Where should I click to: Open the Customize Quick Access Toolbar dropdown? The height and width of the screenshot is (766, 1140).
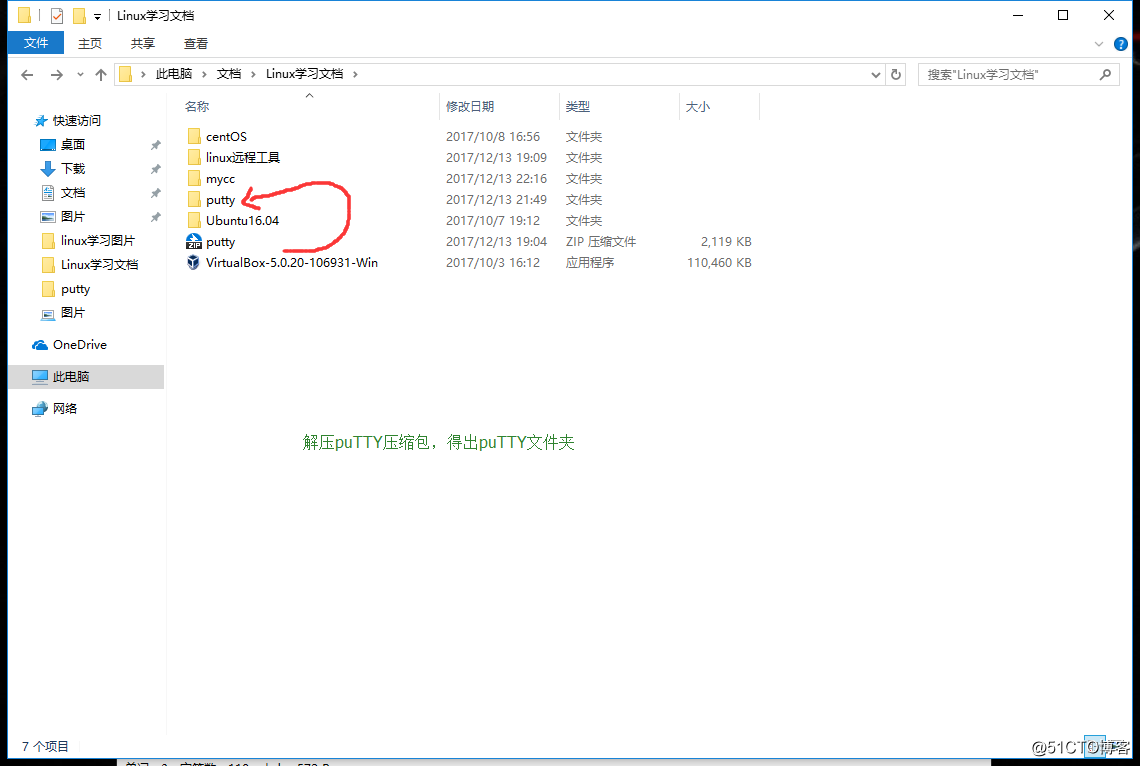(97, 16)
